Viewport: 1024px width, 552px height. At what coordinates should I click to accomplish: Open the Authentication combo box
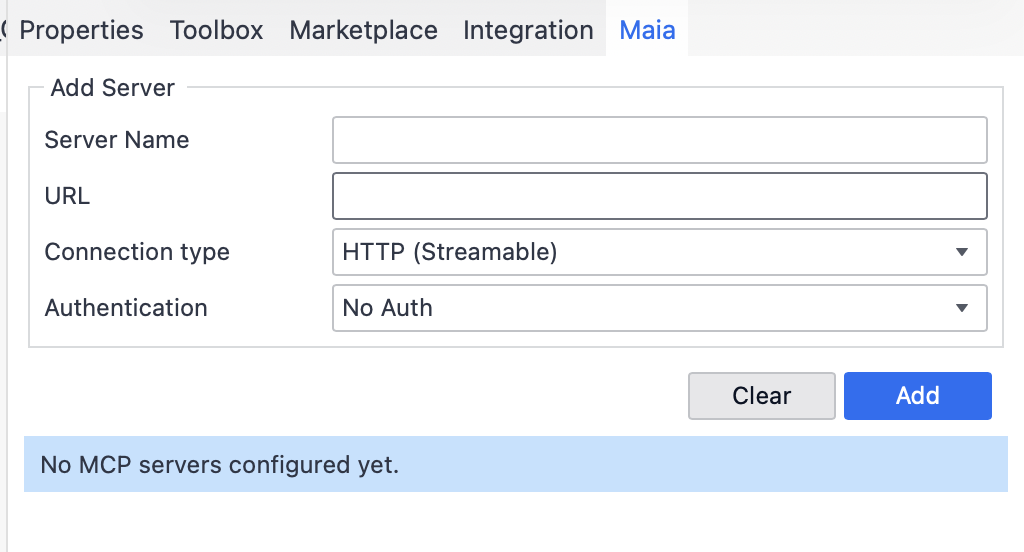coord(640,308)
